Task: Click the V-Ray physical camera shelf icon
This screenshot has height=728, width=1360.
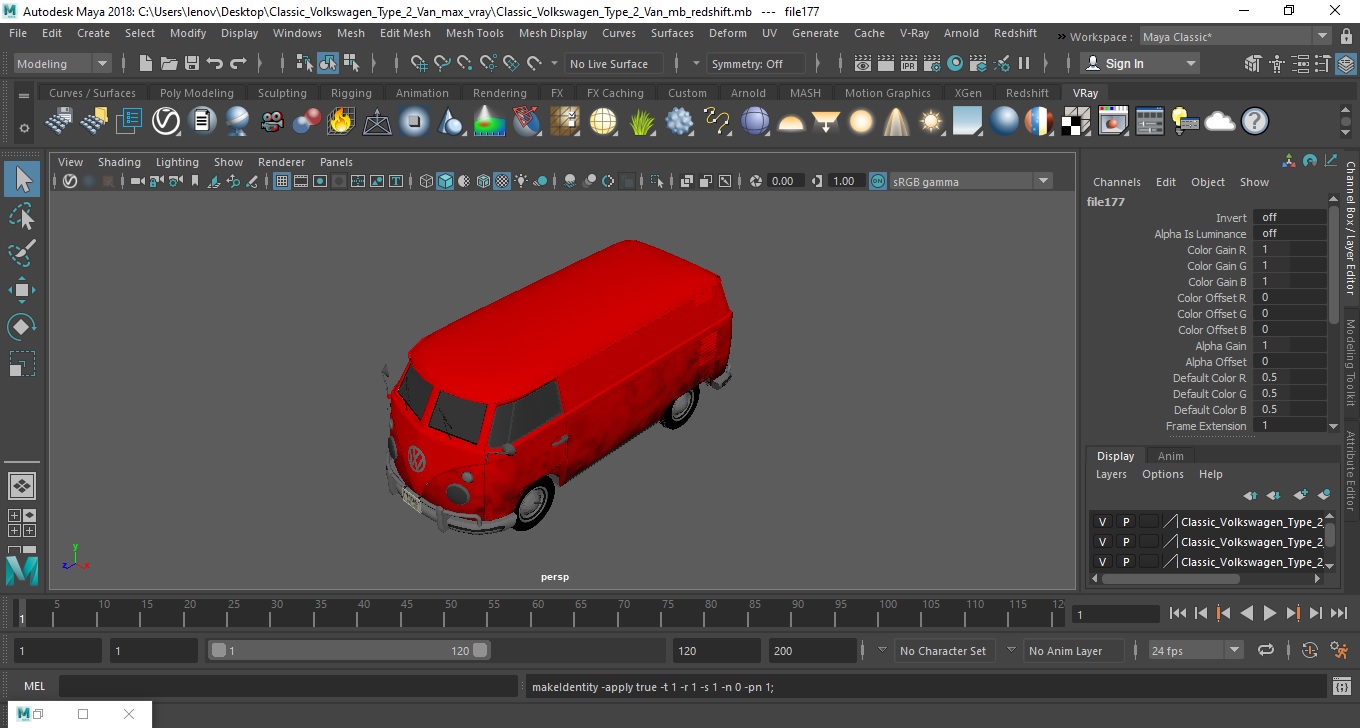Action: point(272,122)
